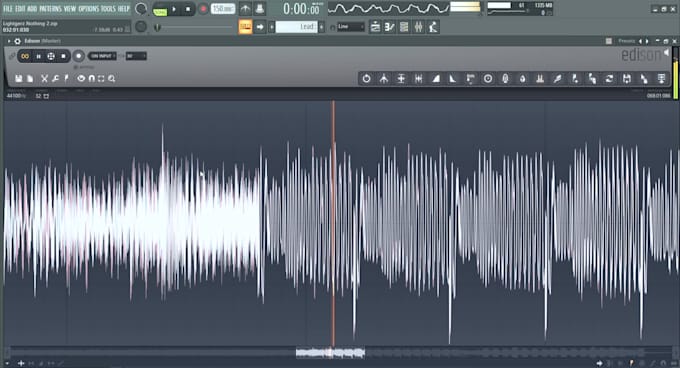The width and height of the screenshot is (680, 368).
Task: Click Edison undo circular-arrow tool
Action: (366, 78)
